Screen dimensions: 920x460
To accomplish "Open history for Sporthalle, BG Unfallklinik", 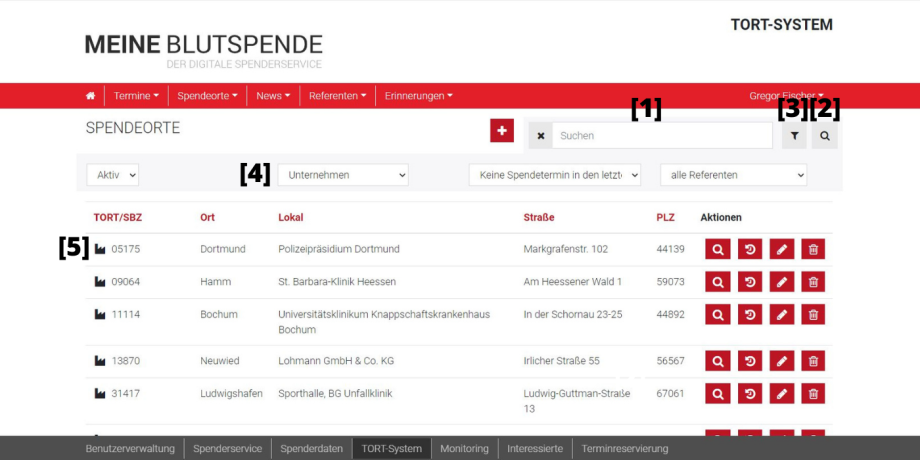I will point(750,394).
